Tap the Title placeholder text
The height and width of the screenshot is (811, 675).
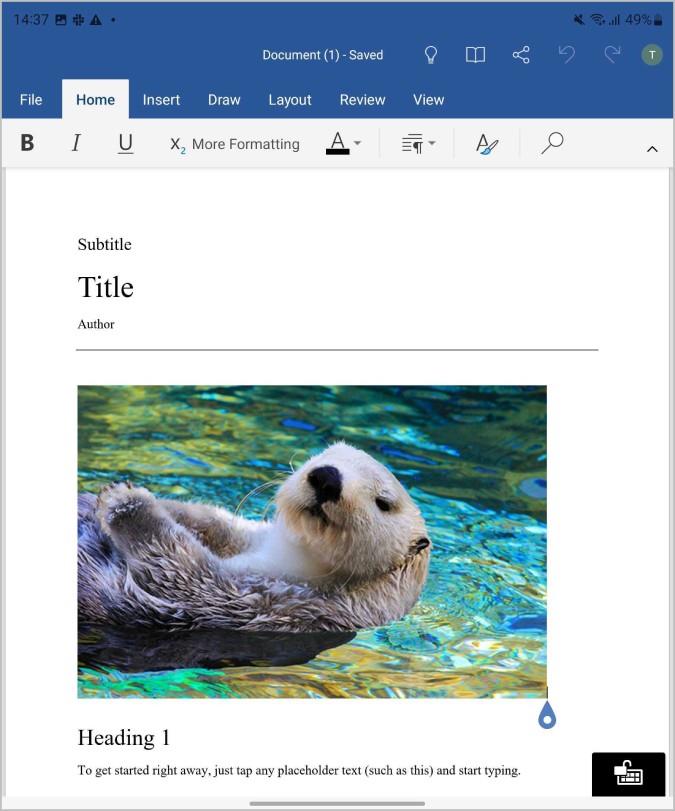coord(106,287)
